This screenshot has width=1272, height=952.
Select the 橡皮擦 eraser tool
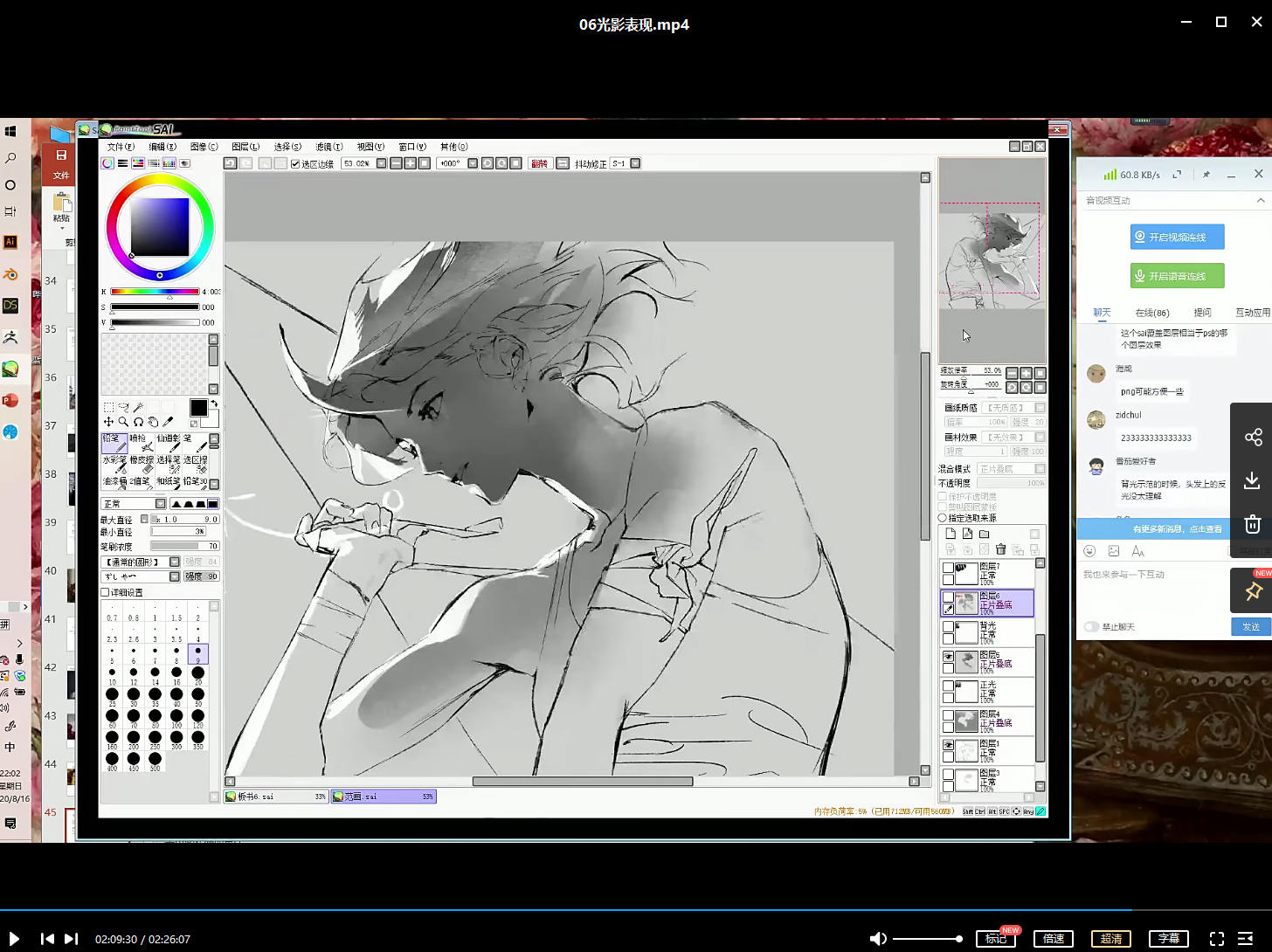pyautogui.click(x=142, y=465)
